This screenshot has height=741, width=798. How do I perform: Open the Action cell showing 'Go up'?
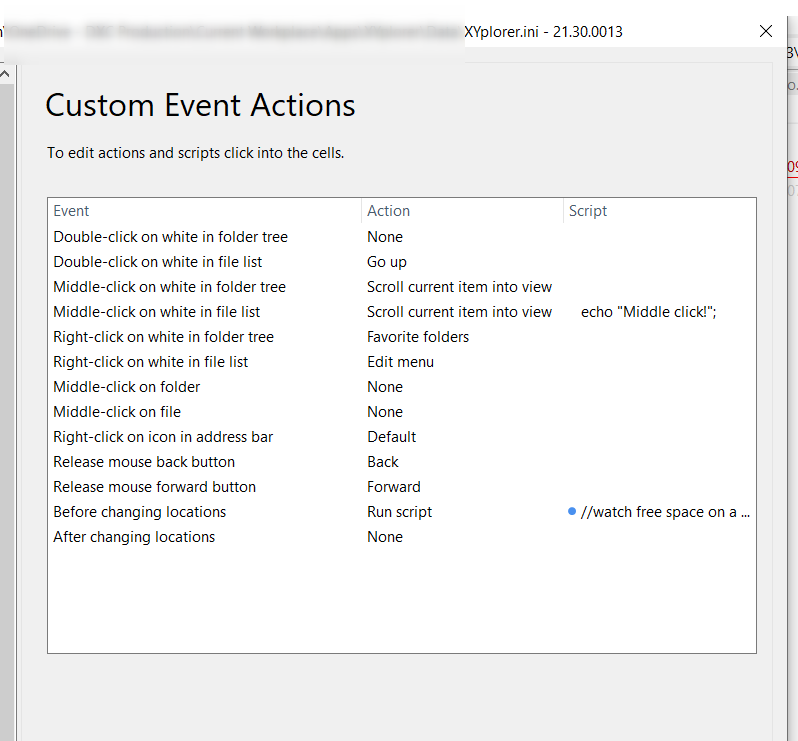(x=387, y=262)
